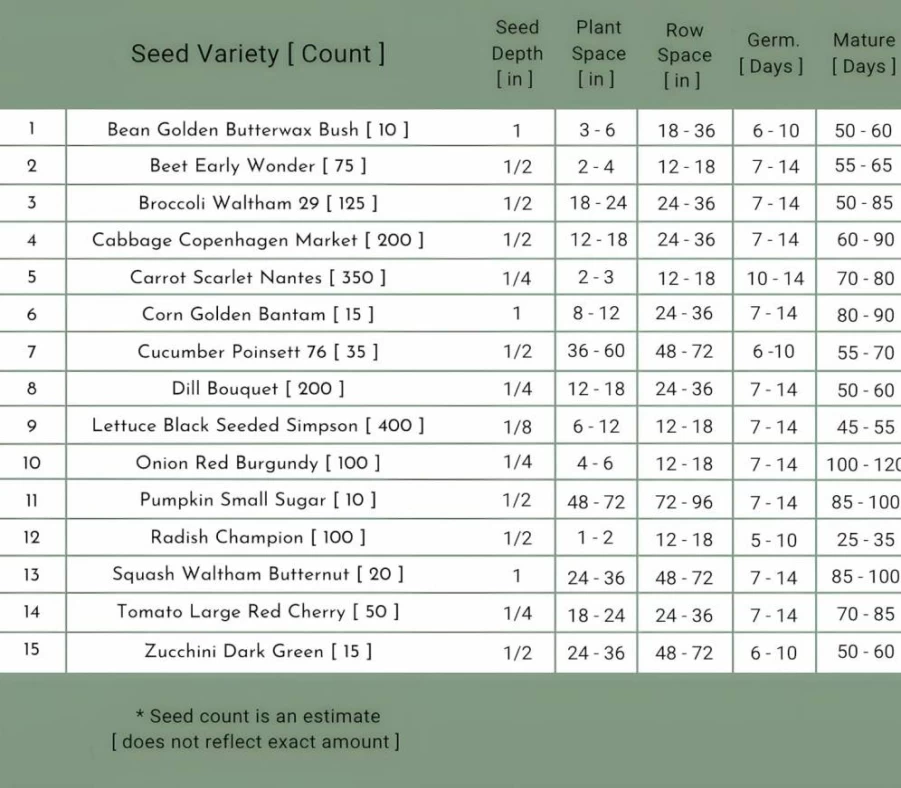Click the Seed Variety [ Count ] header
This screenshot has width=901, height=788.
click(x=258, y=53)
